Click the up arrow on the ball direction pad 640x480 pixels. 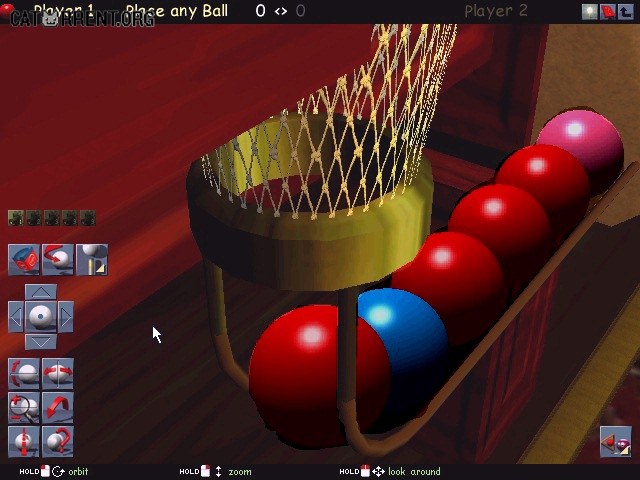tap(41, 292)
